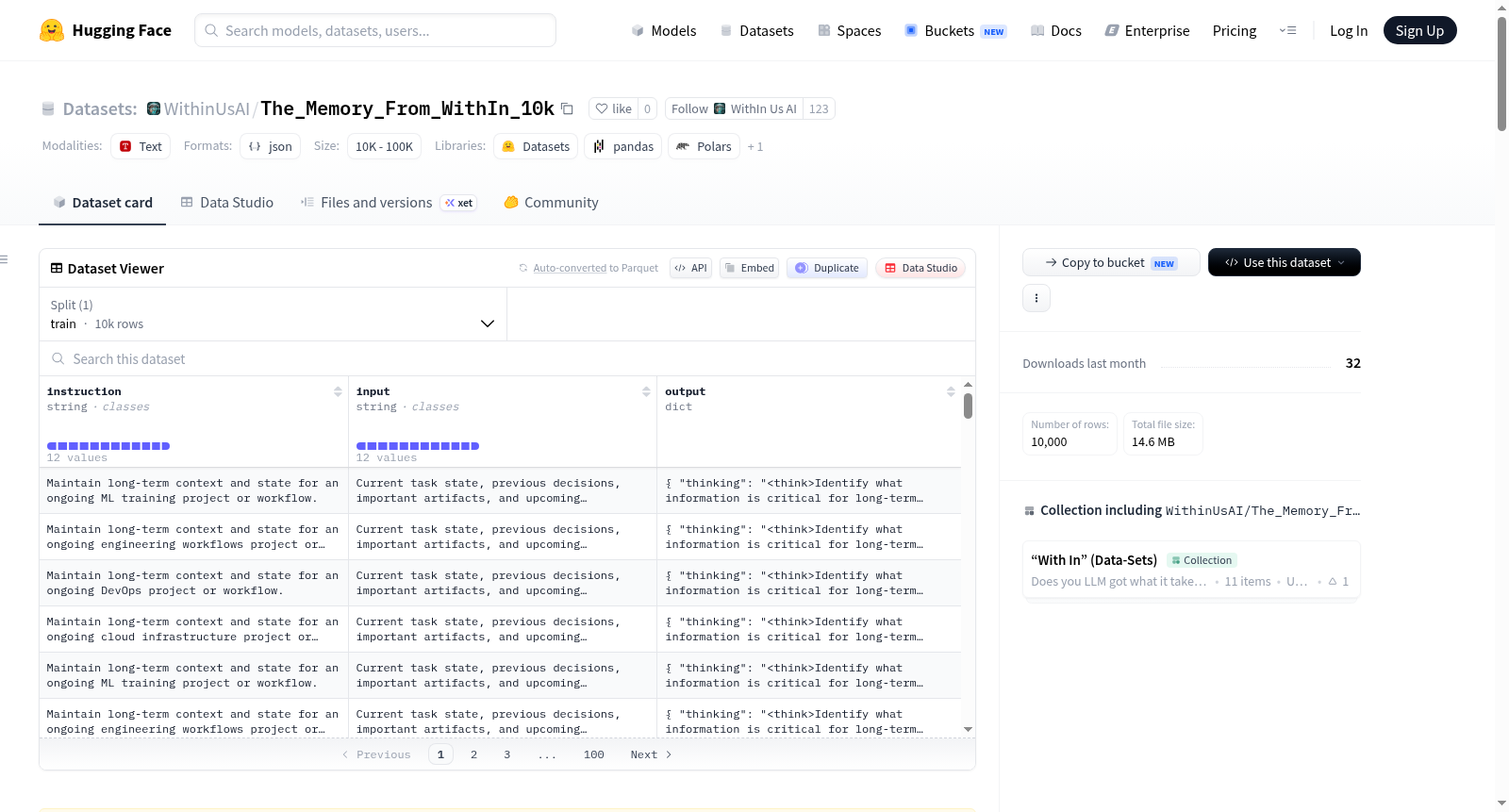1509x812 pixels.
Task: Sort the output column
Action: [951, 391]
